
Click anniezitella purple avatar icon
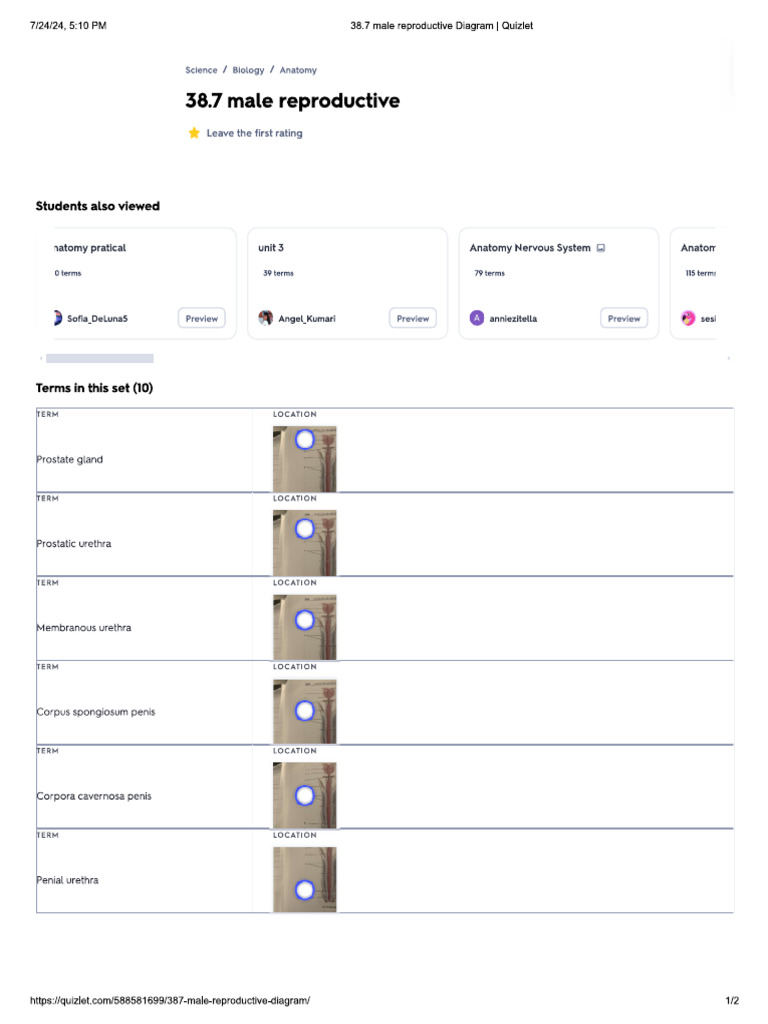(x=477, y=318)
